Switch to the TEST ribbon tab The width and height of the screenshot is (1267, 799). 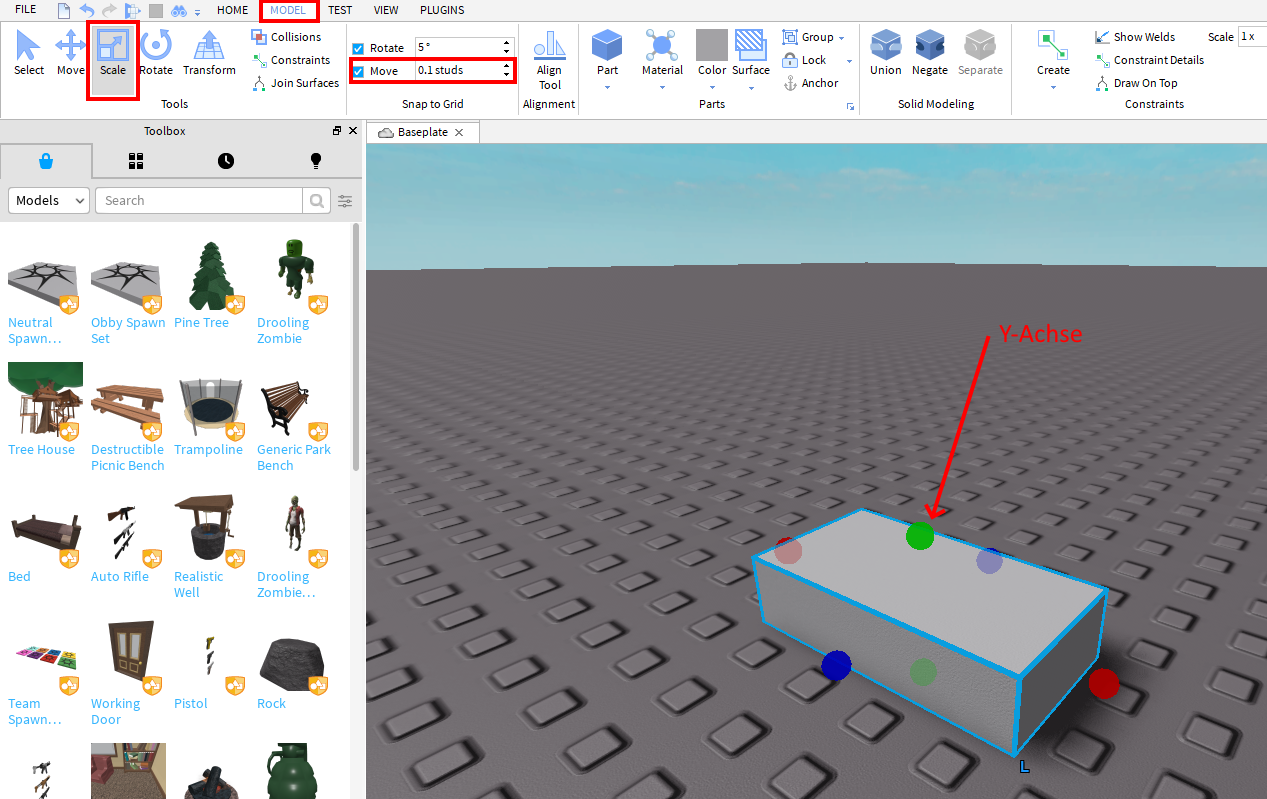point(339,10)
